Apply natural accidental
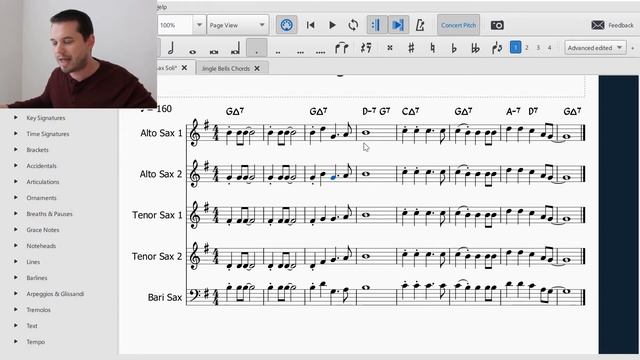 point(433,48)
